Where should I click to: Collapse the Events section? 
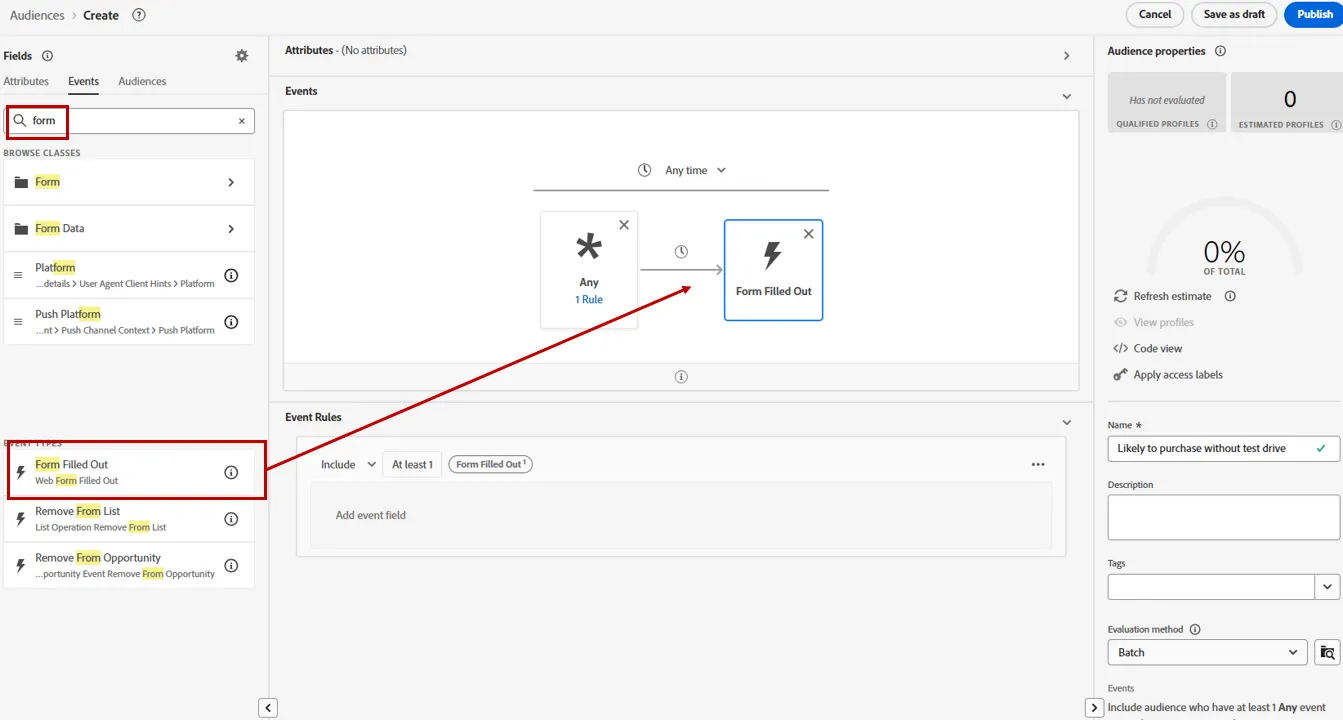pyautogui.click(x=1067, y=96)
